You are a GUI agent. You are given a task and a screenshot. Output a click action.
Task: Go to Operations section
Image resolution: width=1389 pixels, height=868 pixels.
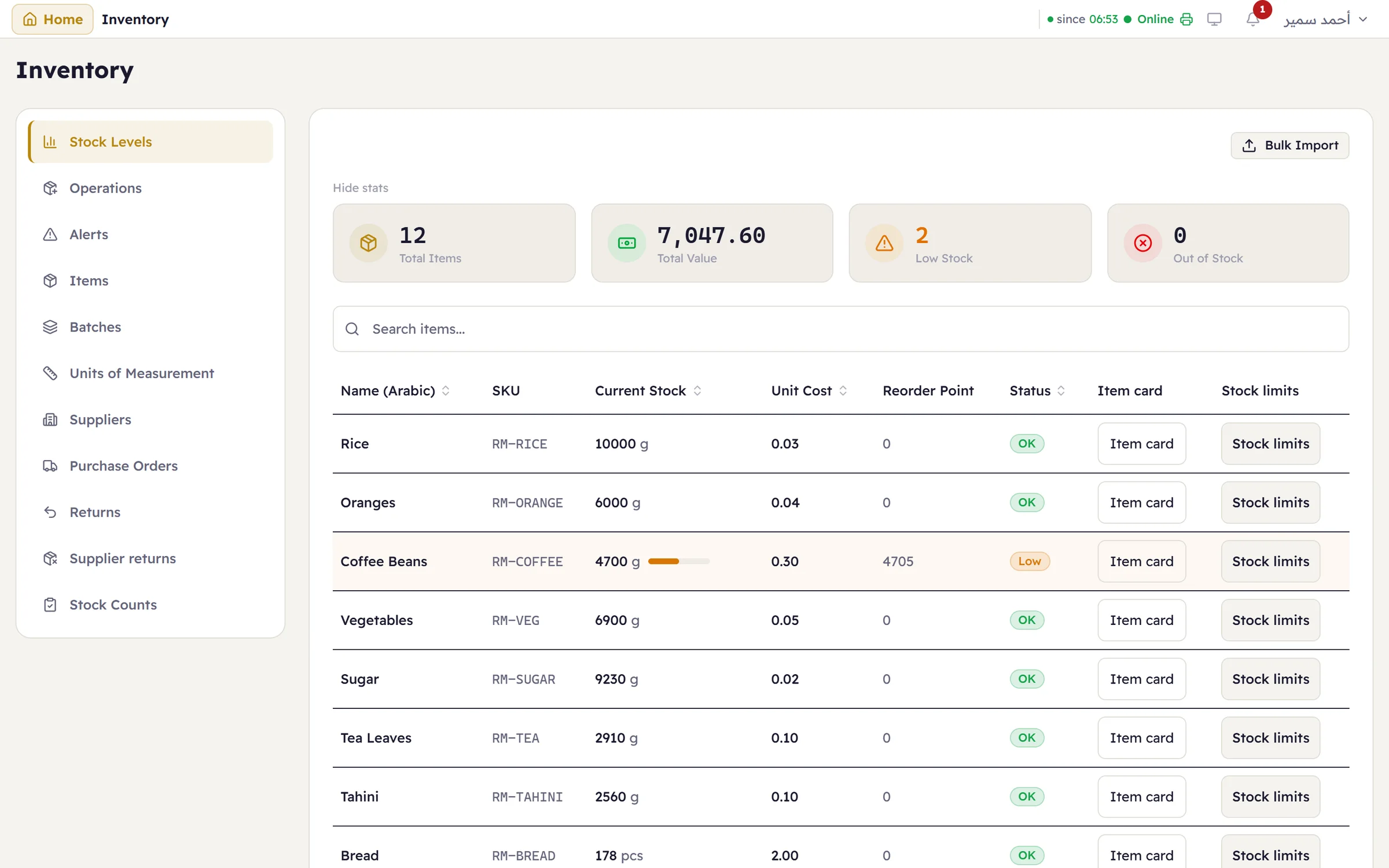pyautogui.click(x=150, y=188)
